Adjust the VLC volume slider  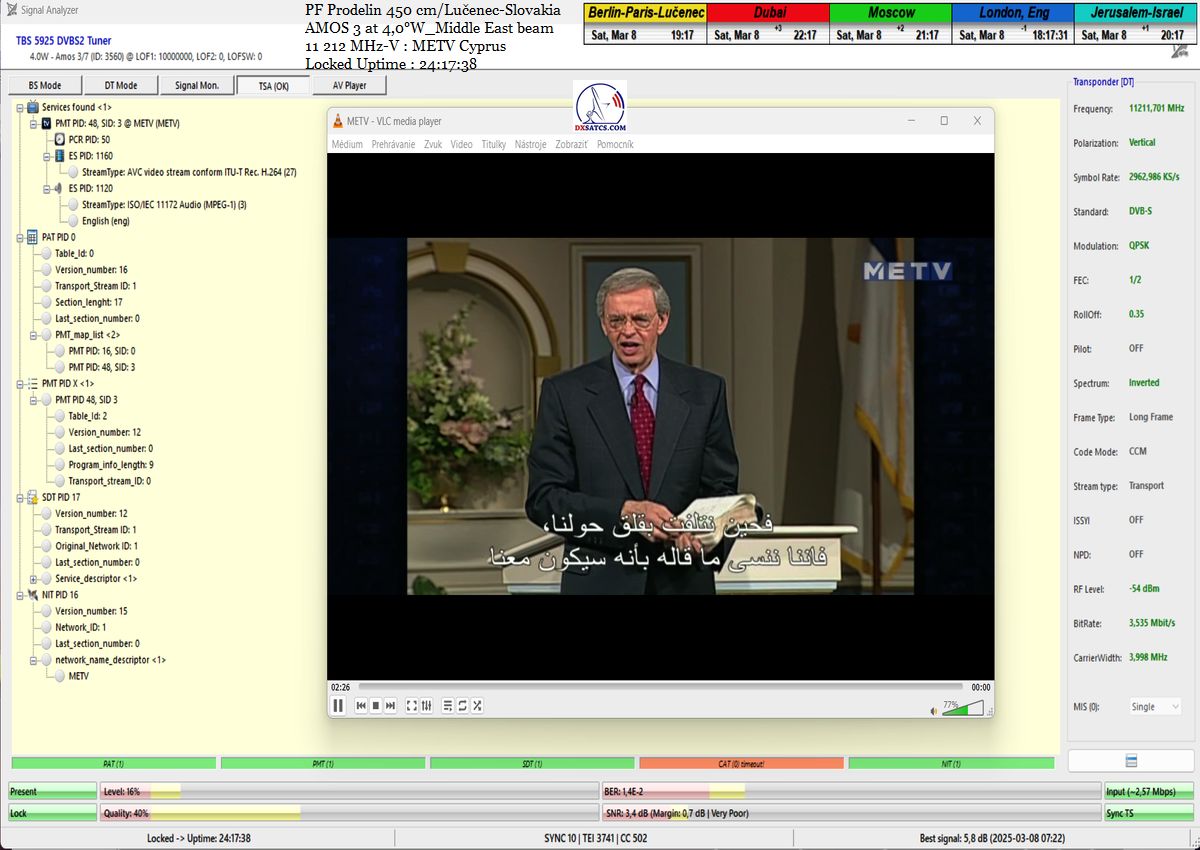coord(963,709)
